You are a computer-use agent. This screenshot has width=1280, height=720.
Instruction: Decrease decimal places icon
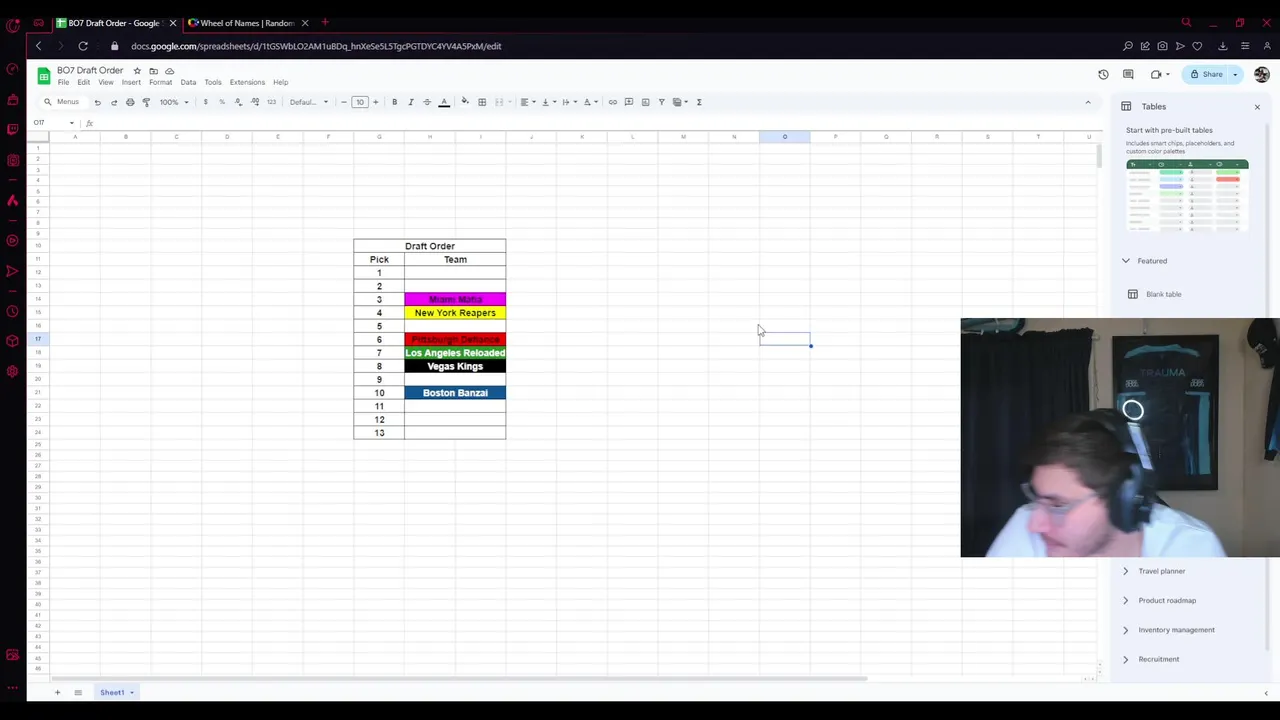[238, 102]
